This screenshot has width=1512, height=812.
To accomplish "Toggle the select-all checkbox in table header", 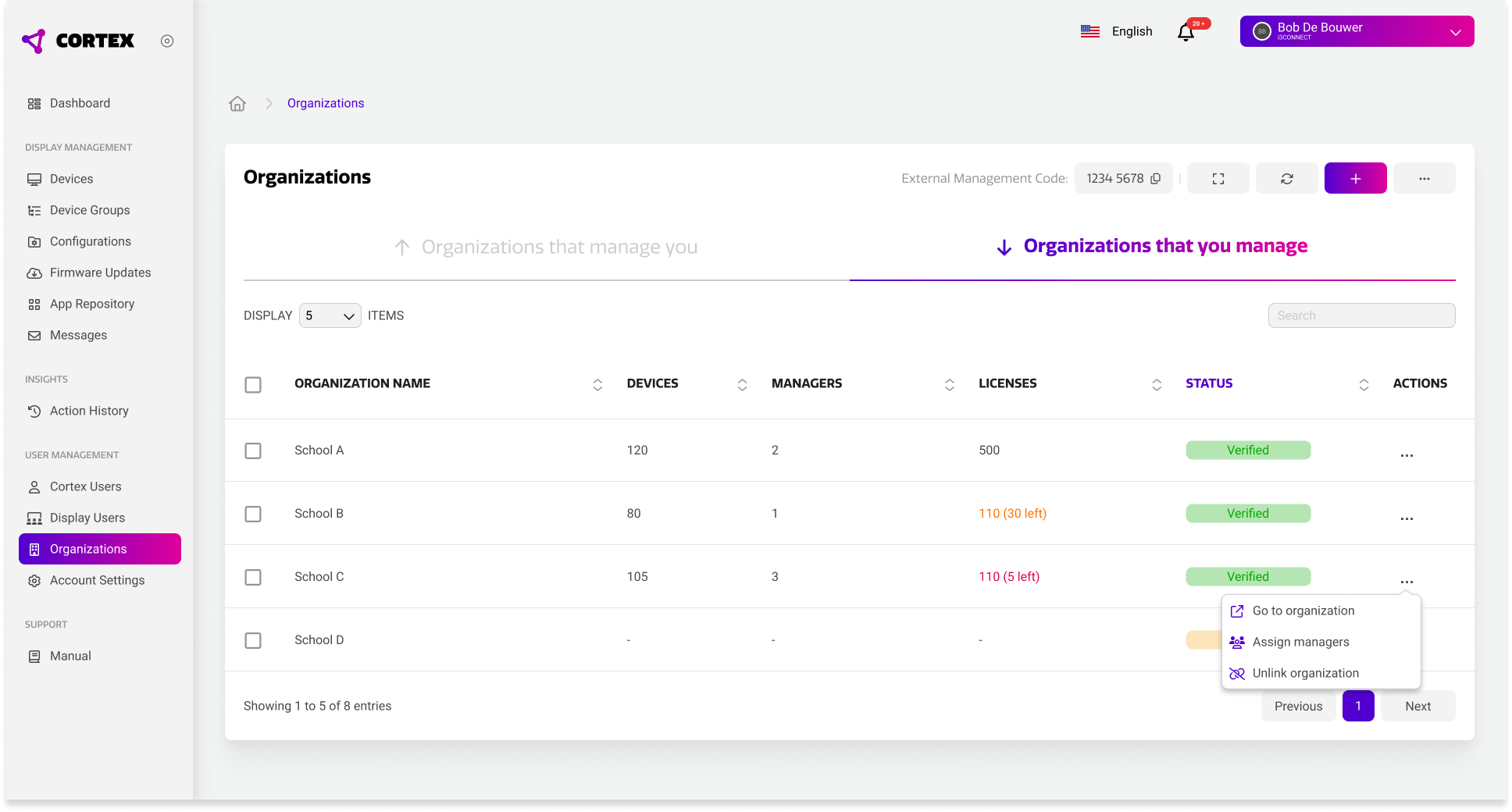I will tap(253, 384).
